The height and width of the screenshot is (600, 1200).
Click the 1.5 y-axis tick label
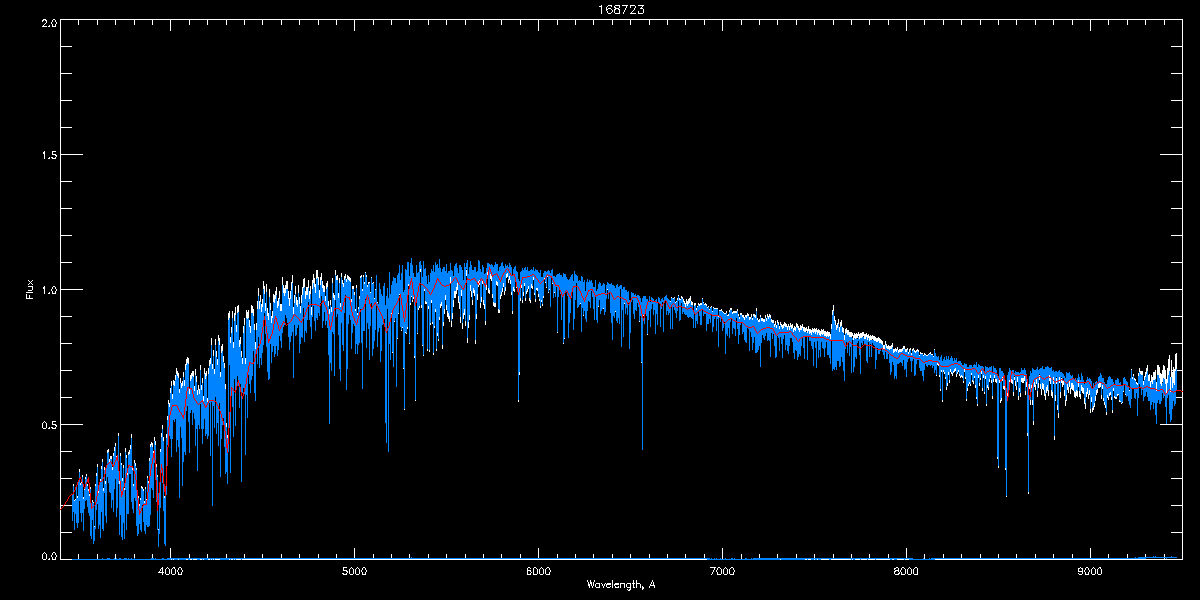48,156
